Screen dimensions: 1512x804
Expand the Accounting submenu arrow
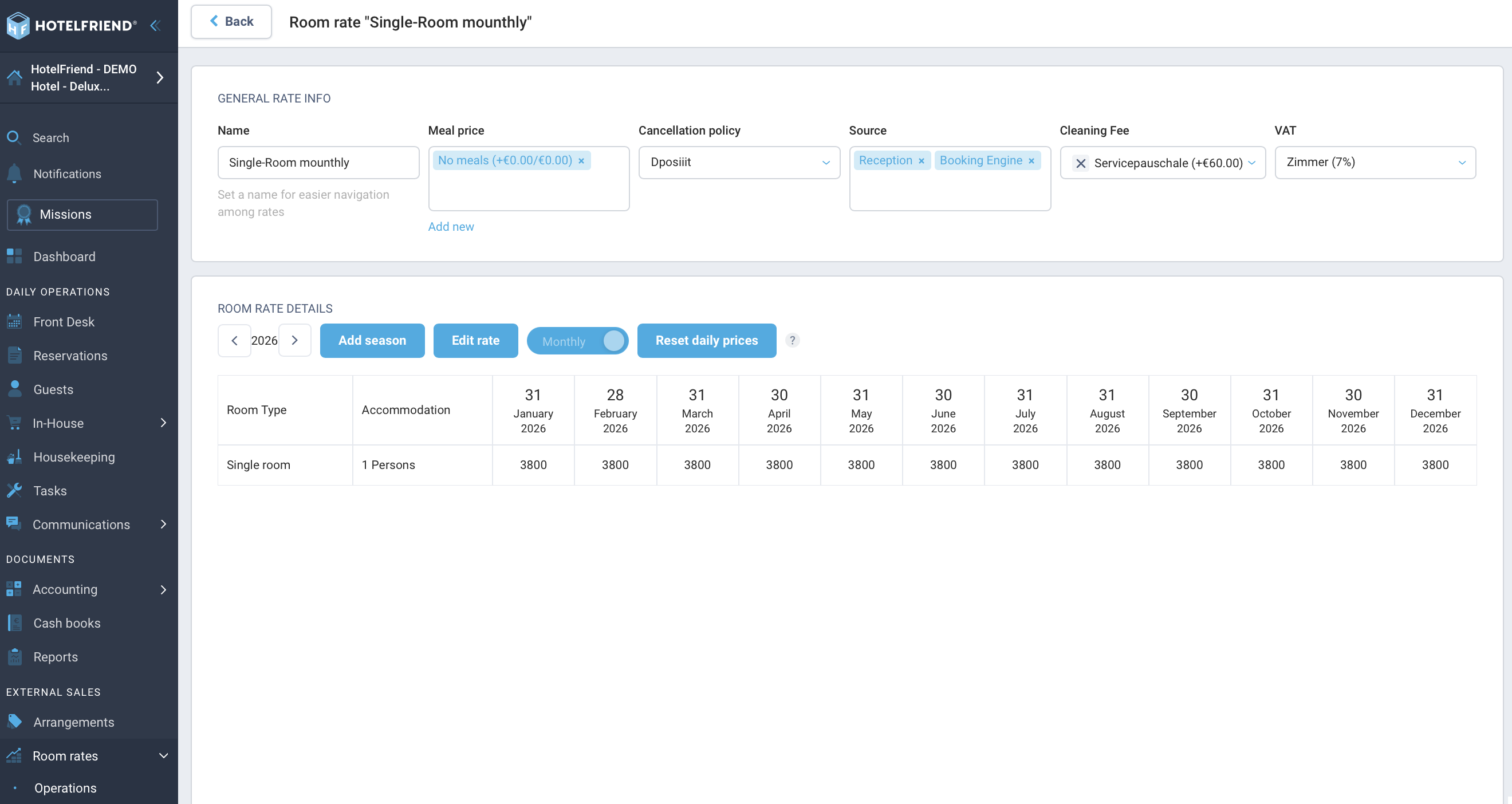point(163,589)
